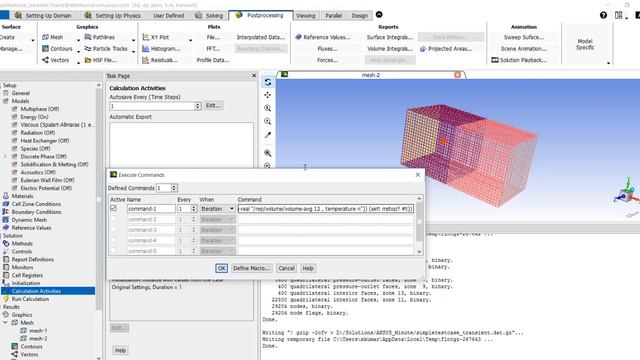Open the Mesh graphics tool
Image resolution: width=640 pixels, height=360 pixels.
tap(53, 37)
